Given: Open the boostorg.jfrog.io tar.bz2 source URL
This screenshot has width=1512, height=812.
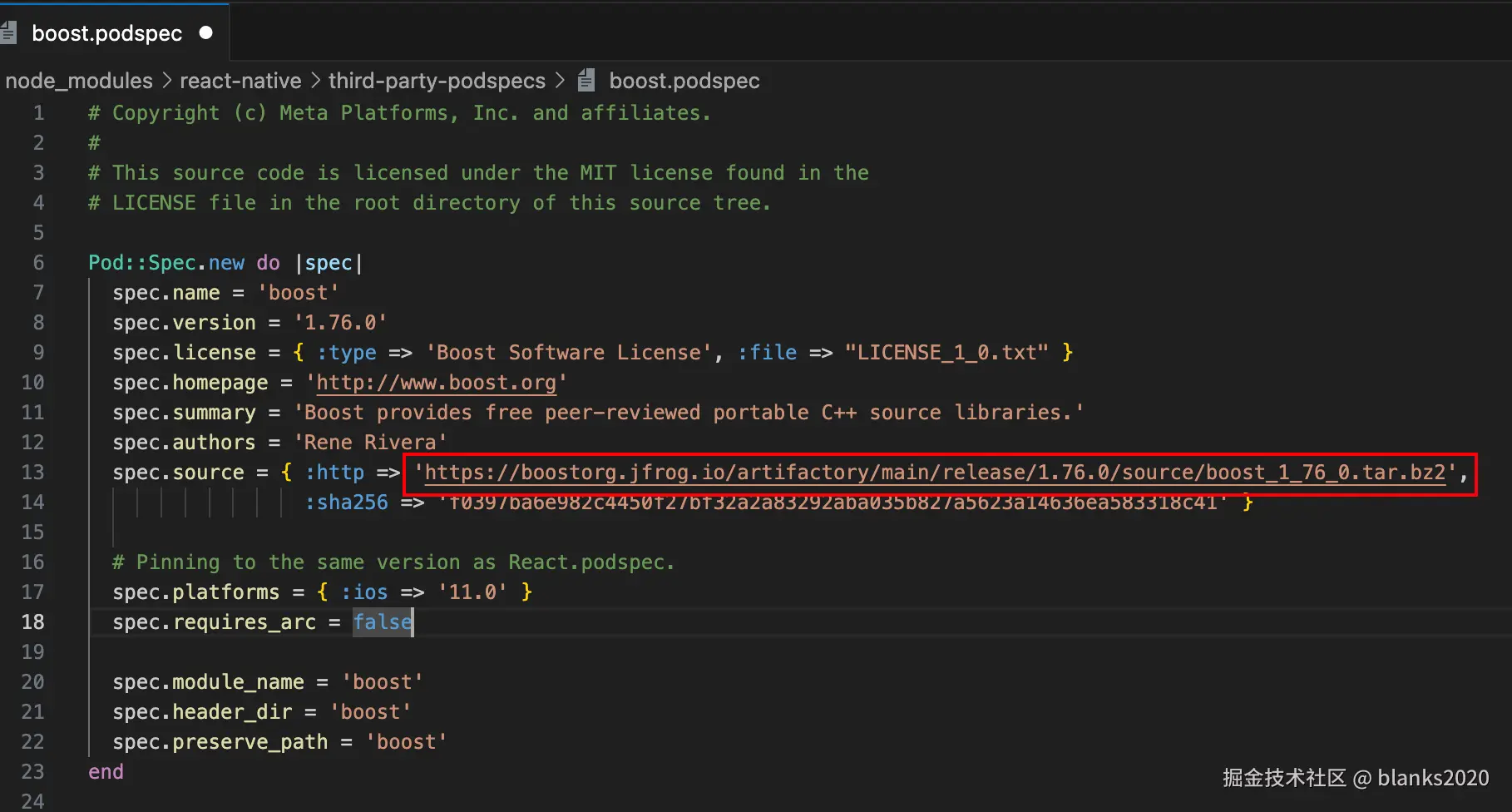Looking at the screenshot, I should tap(935, 473).
